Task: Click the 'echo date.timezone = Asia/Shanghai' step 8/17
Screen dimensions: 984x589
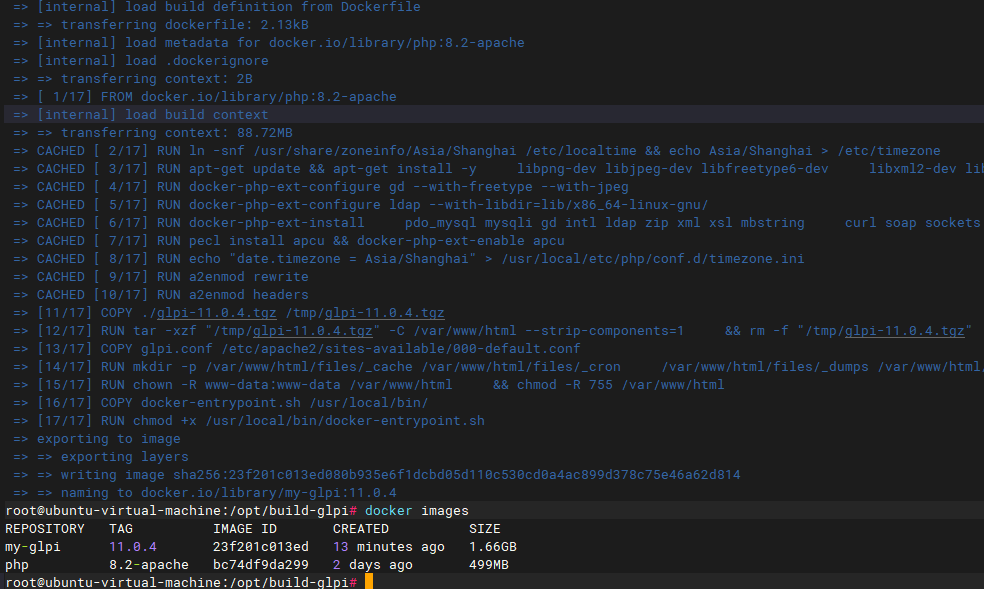Action: click(x=409, y=259)
